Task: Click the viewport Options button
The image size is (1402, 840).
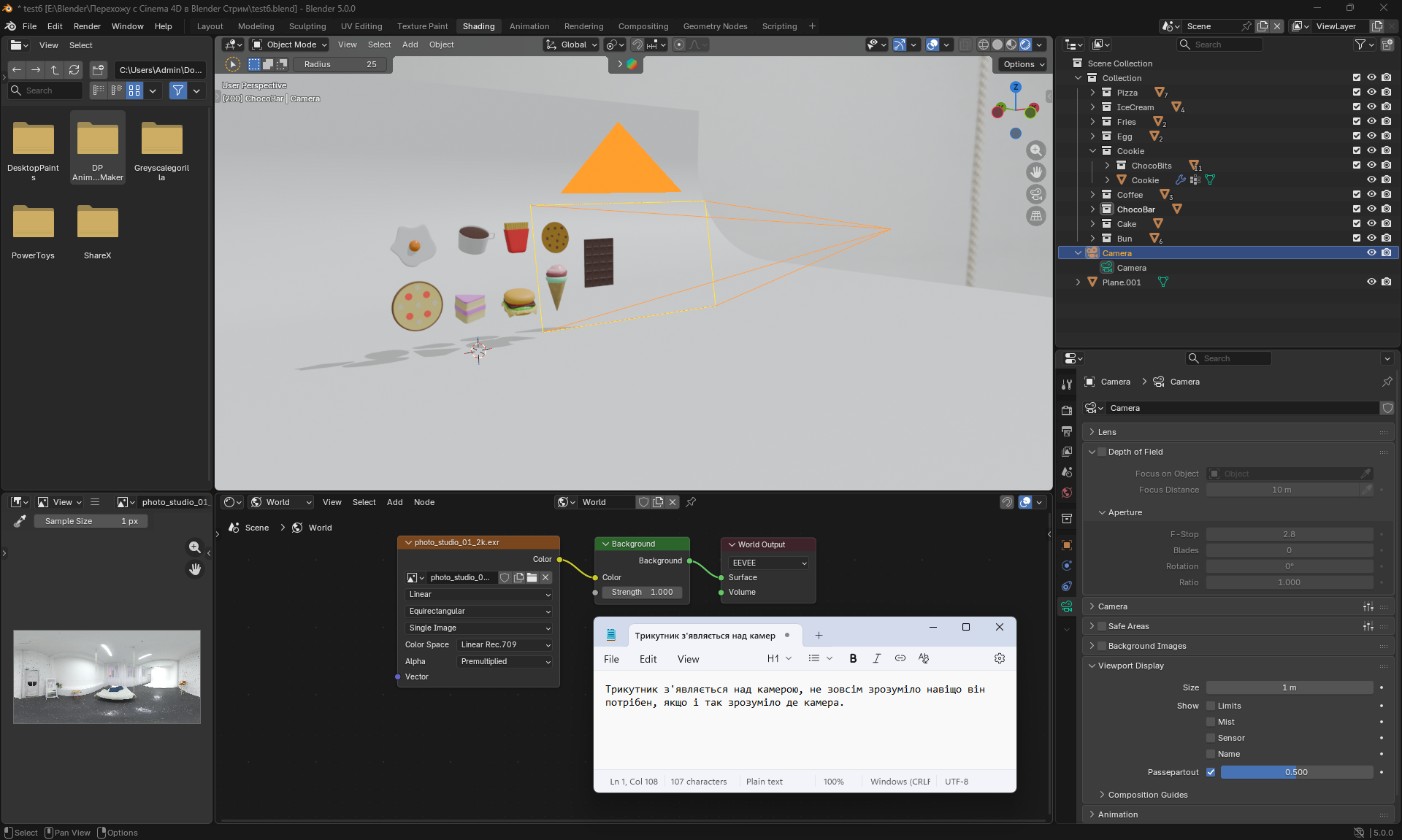Action: (1023, 64)
